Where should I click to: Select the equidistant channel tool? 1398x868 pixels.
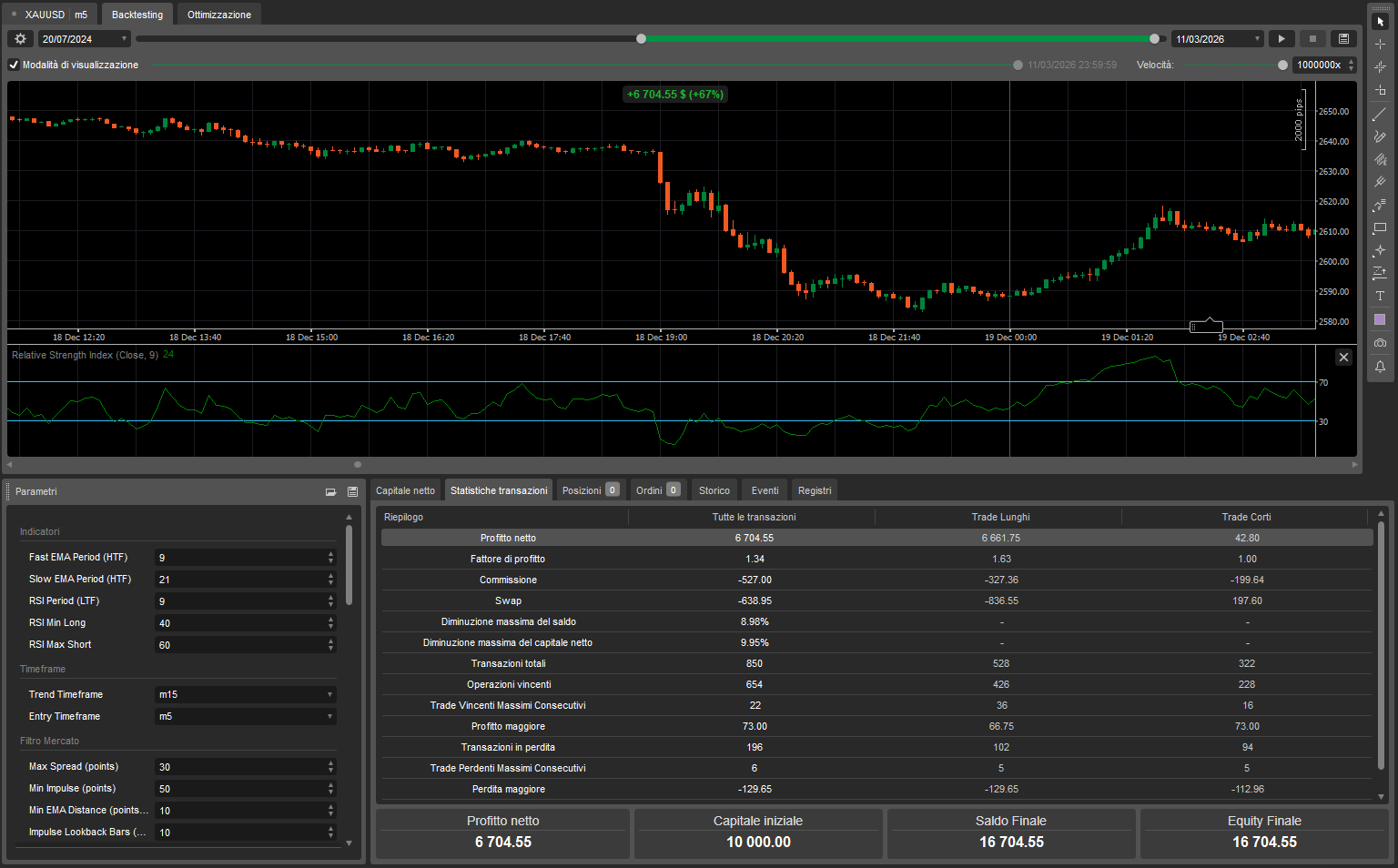pyautogui.click(x=1380, y=158)
